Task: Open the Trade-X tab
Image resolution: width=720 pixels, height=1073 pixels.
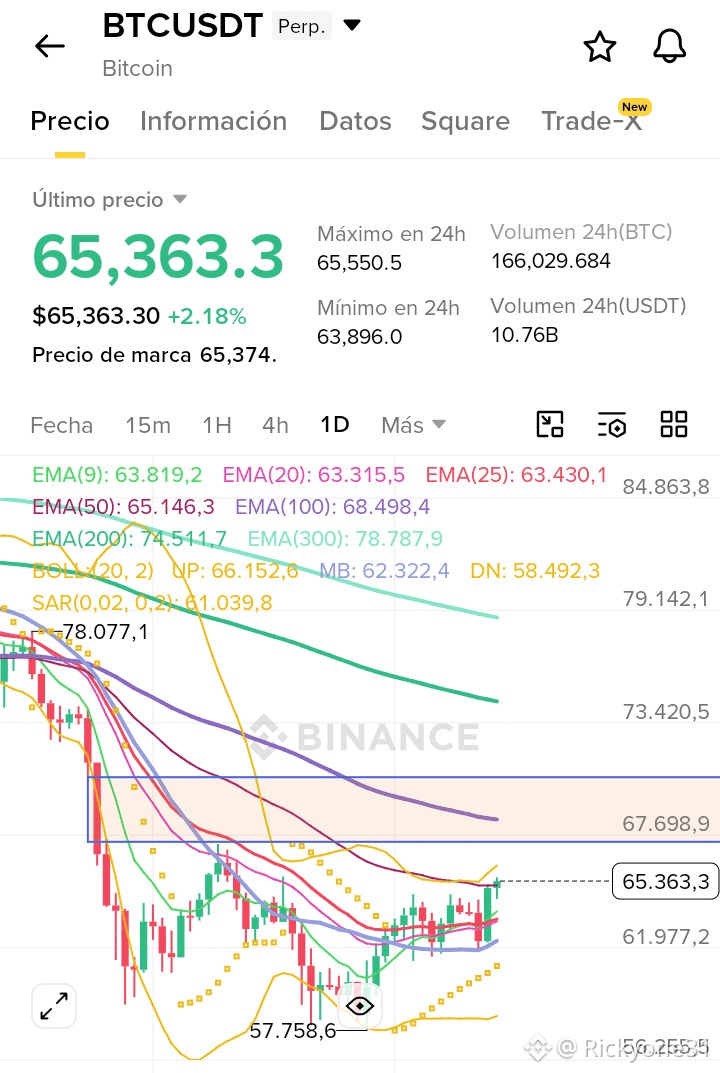Action: (x=592, y=121)
